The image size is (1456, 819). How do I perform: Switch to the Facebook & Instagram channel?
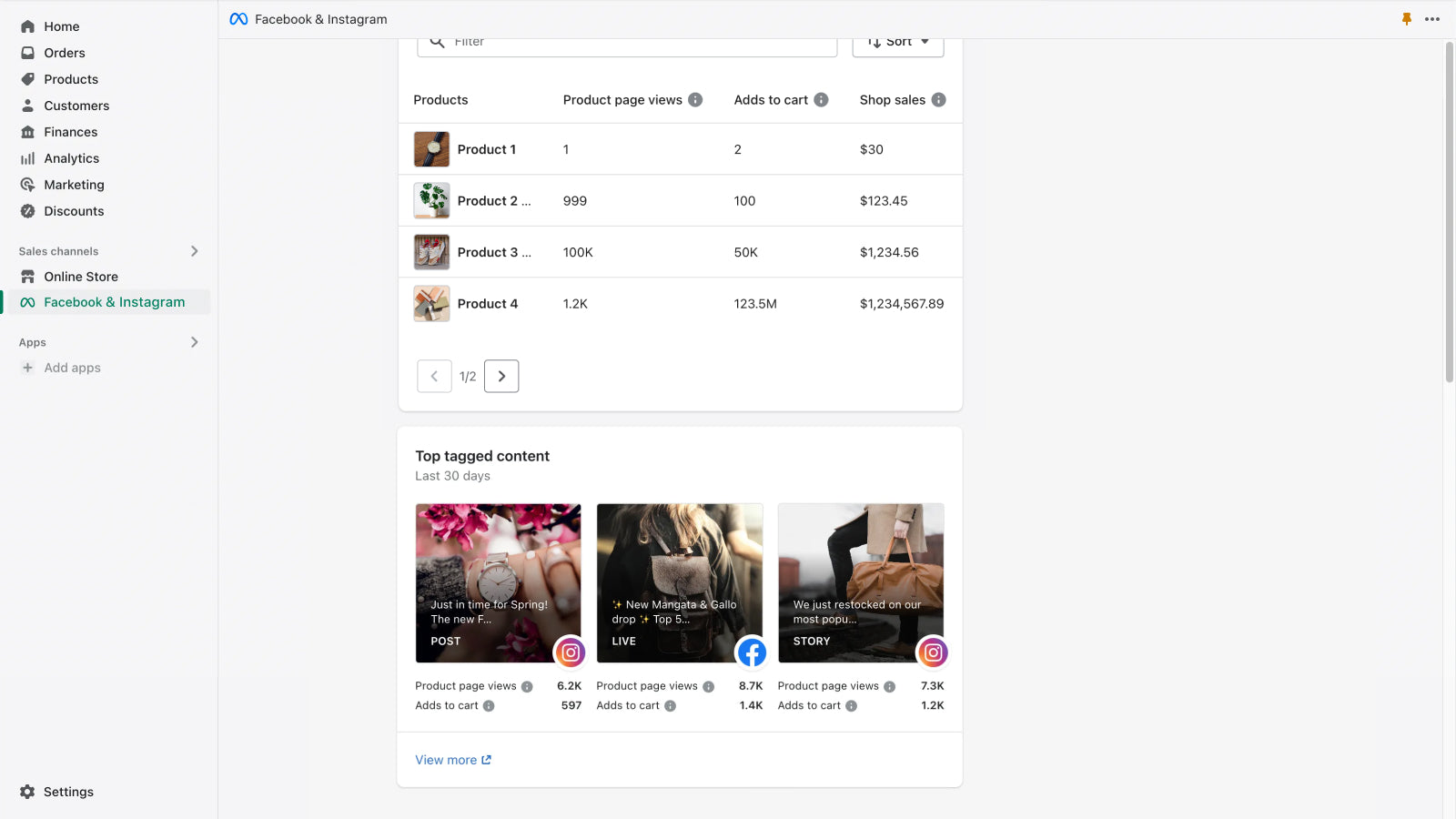click(x=114, y=301)
